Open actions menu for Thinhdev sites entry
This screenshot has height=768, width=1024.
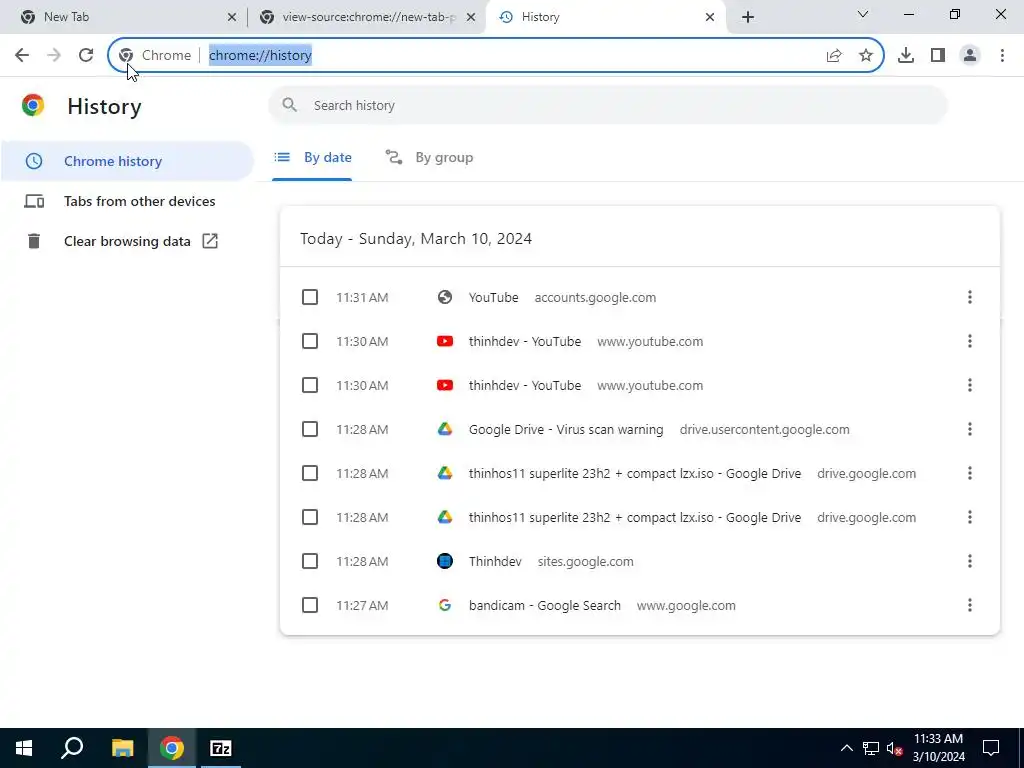970,561
